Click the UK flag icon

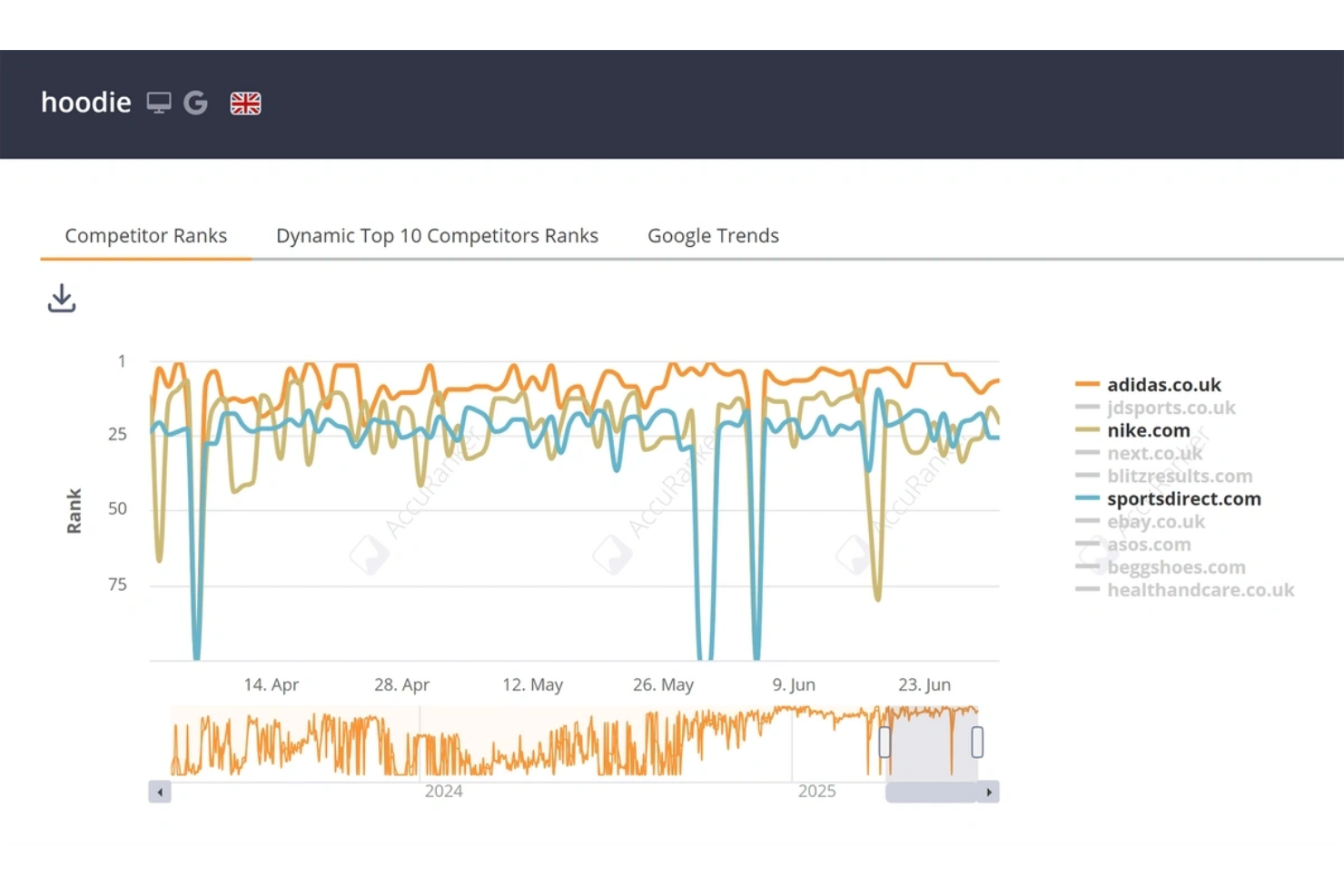(245, 103)
